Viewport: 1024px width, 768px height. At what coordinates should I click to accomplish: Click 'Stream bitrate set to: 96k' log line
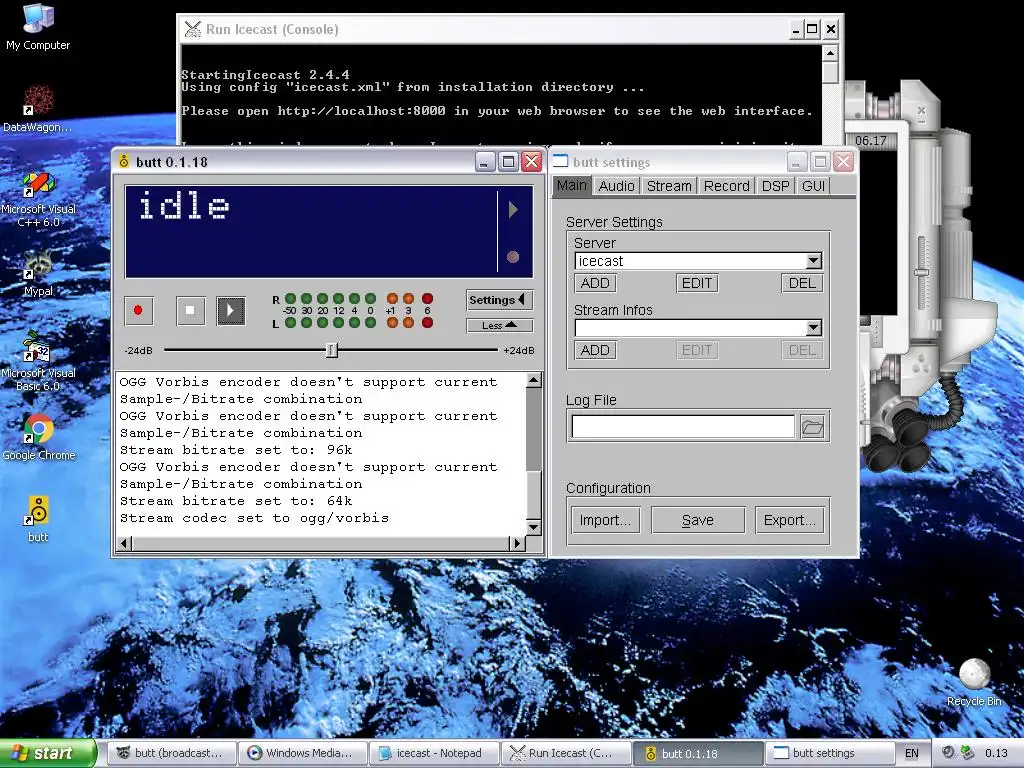(236, 450)
